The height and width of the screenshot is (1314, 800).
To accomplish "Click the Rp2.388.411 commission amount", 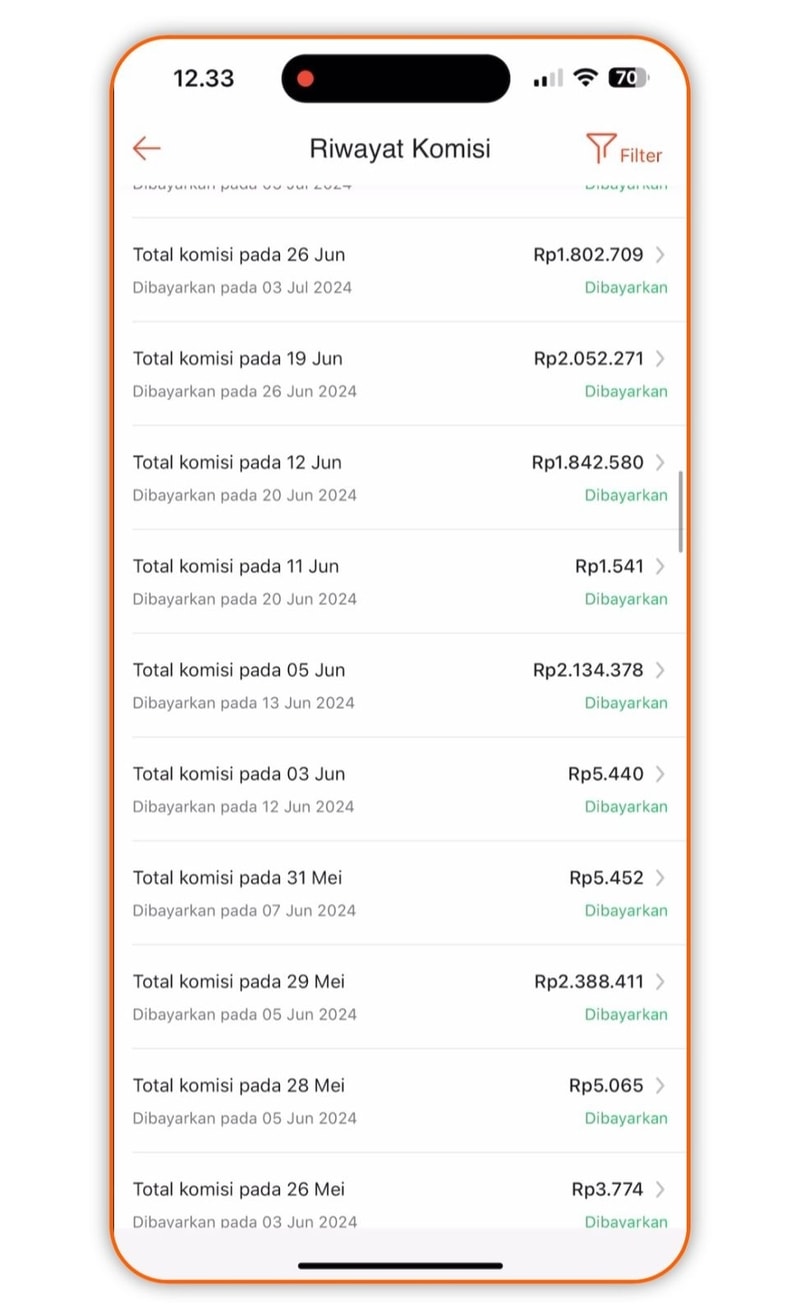I will [x=589, y=982].
